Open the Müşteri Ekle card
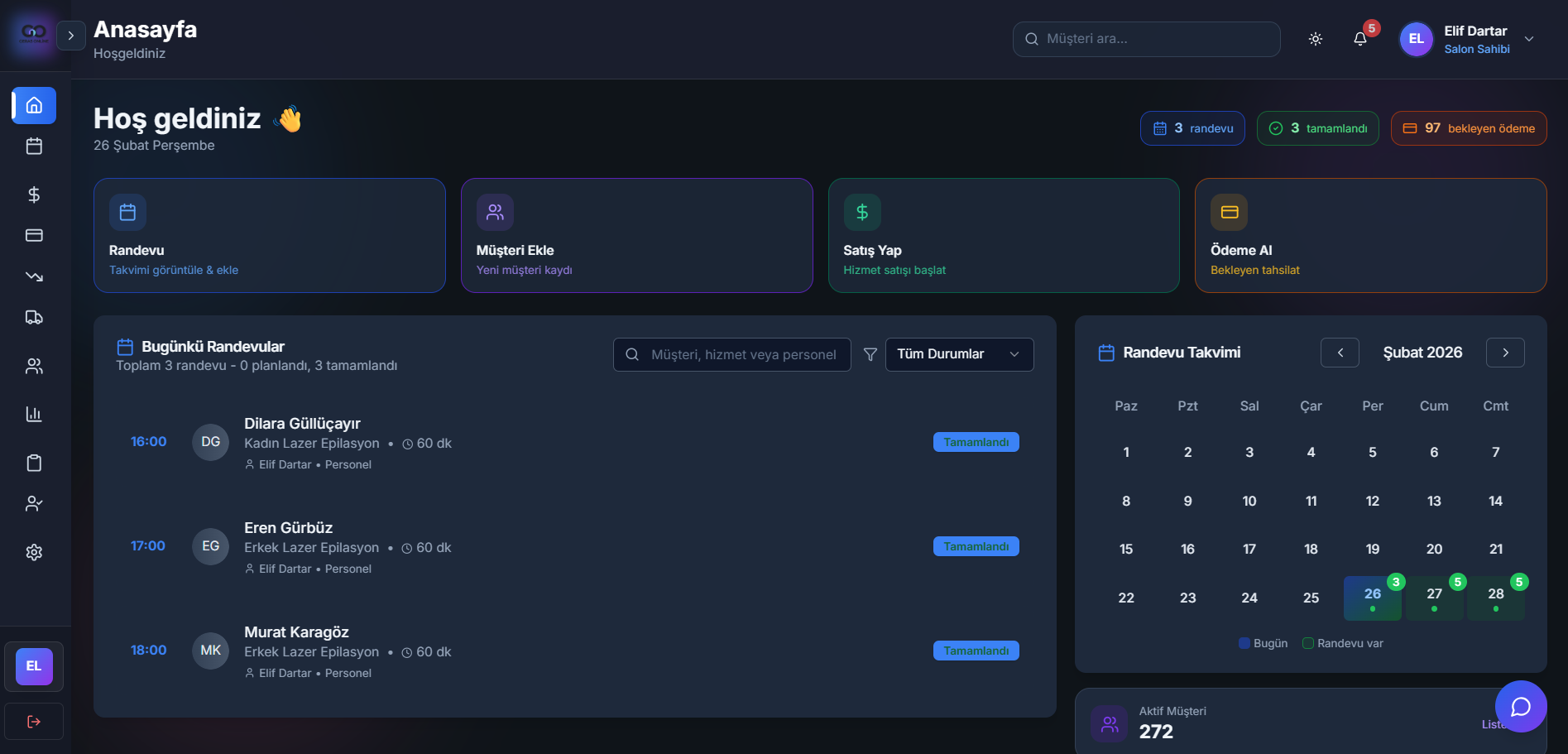1568x754 pixels. pyautogui.click(x=635, y=235)
